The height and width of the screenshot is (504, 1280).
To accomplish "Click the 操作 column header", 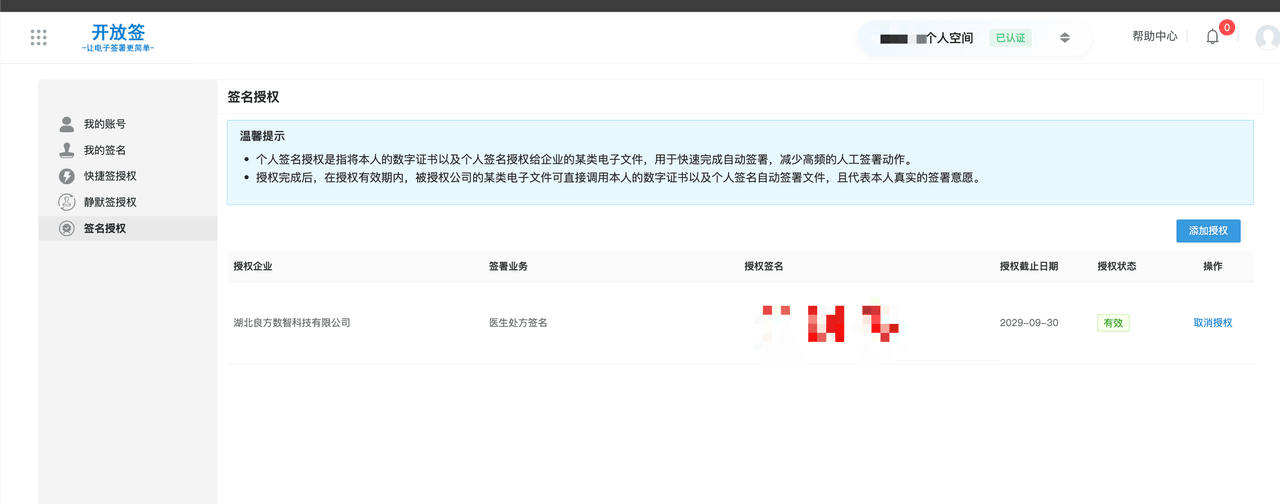I will pyautogui.click(x=1213, y=266).
